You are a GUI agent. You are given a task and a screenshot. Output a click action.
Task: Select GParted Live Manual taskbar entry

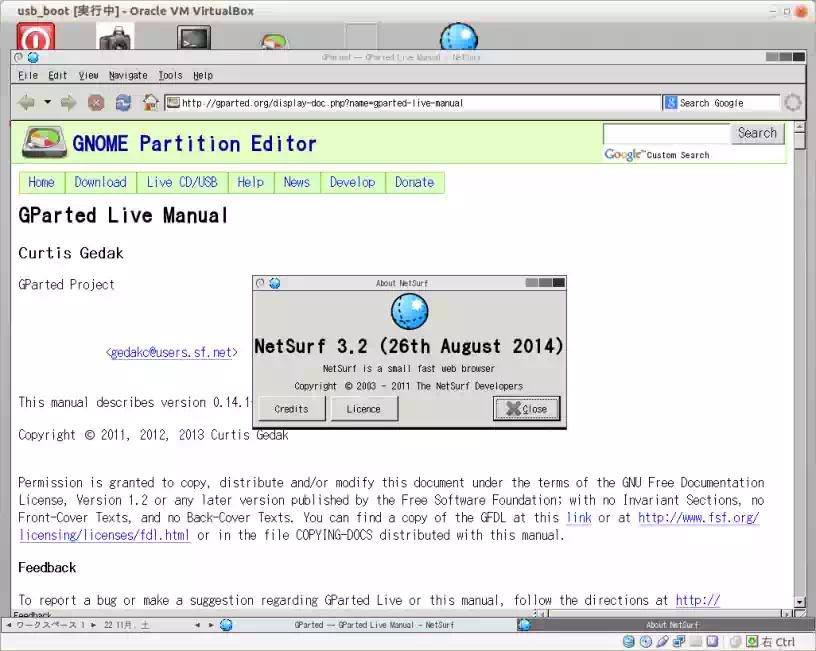[367, 625]
